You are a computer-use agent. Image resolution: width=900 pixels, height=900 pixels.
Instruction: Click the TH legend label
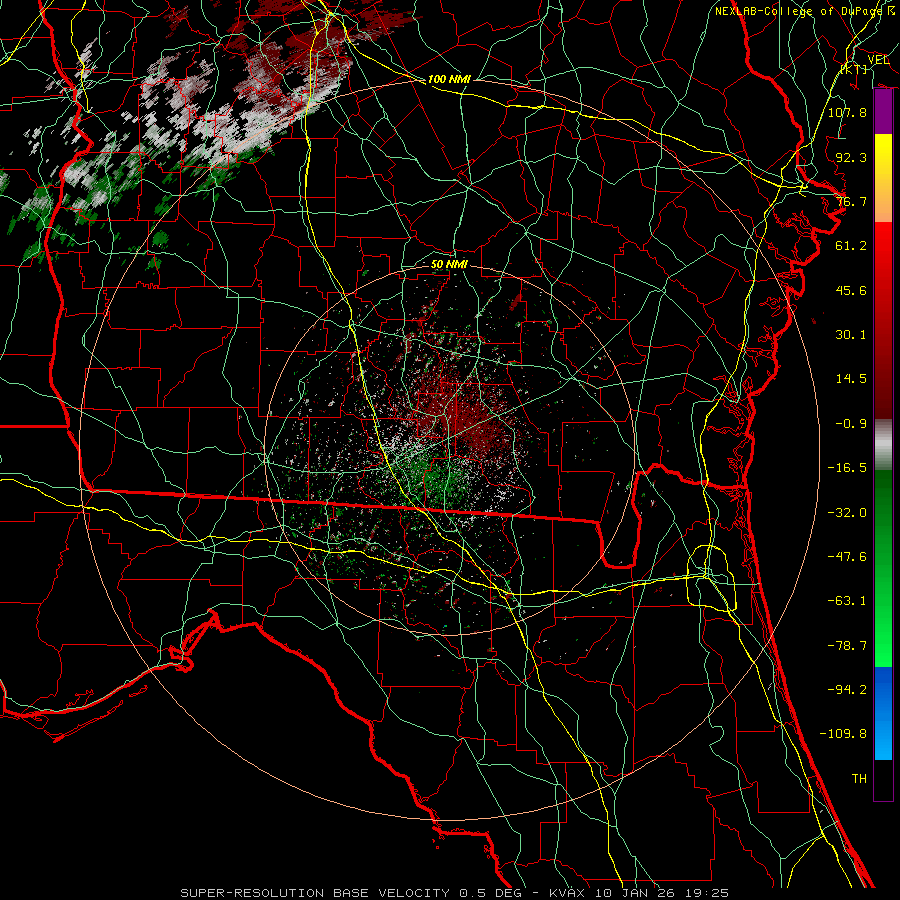pyautogui.click(x=859, y=779)
